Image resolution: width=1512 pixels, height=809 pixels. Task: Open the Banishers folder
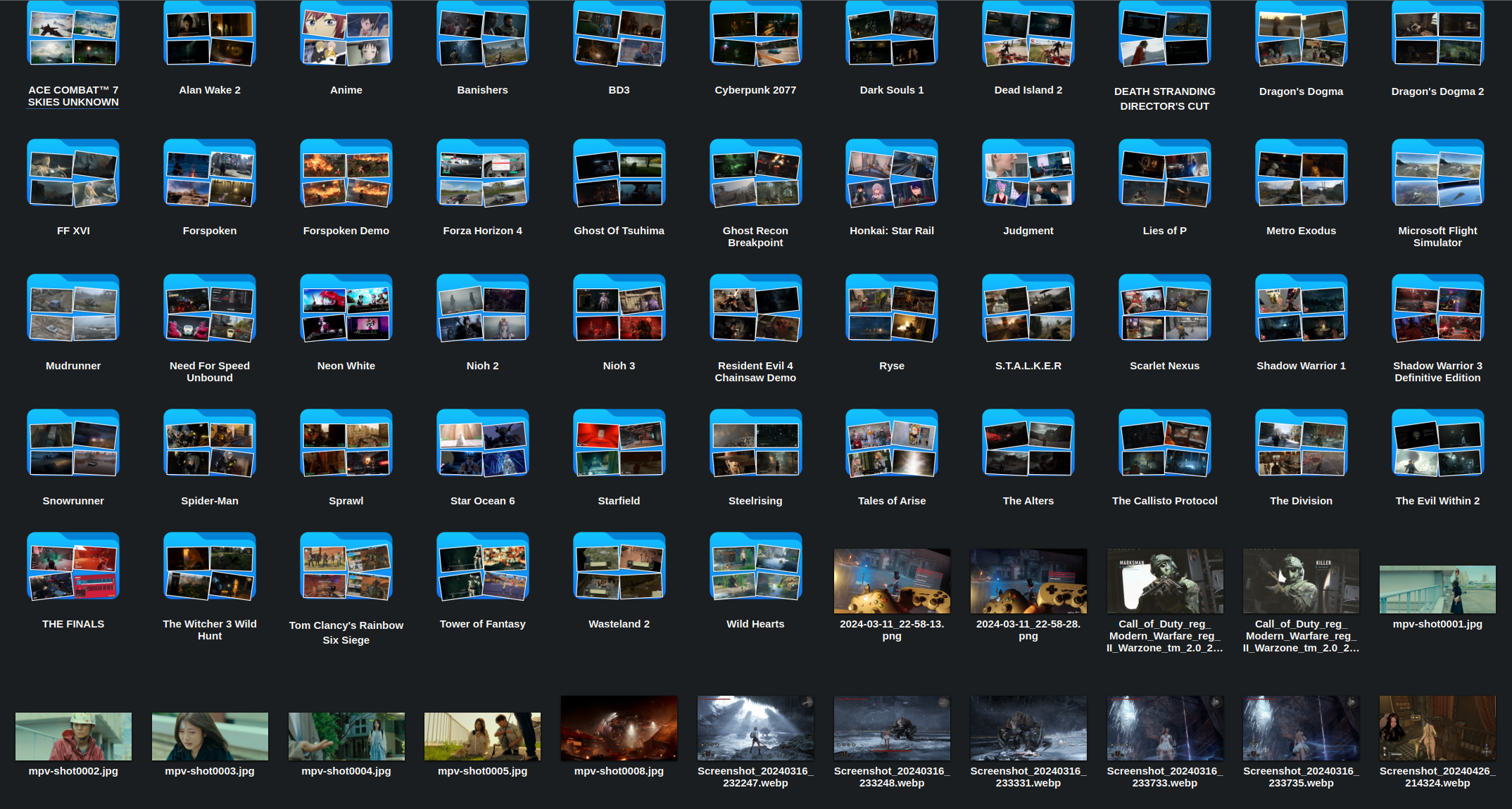tap(483, 33)
